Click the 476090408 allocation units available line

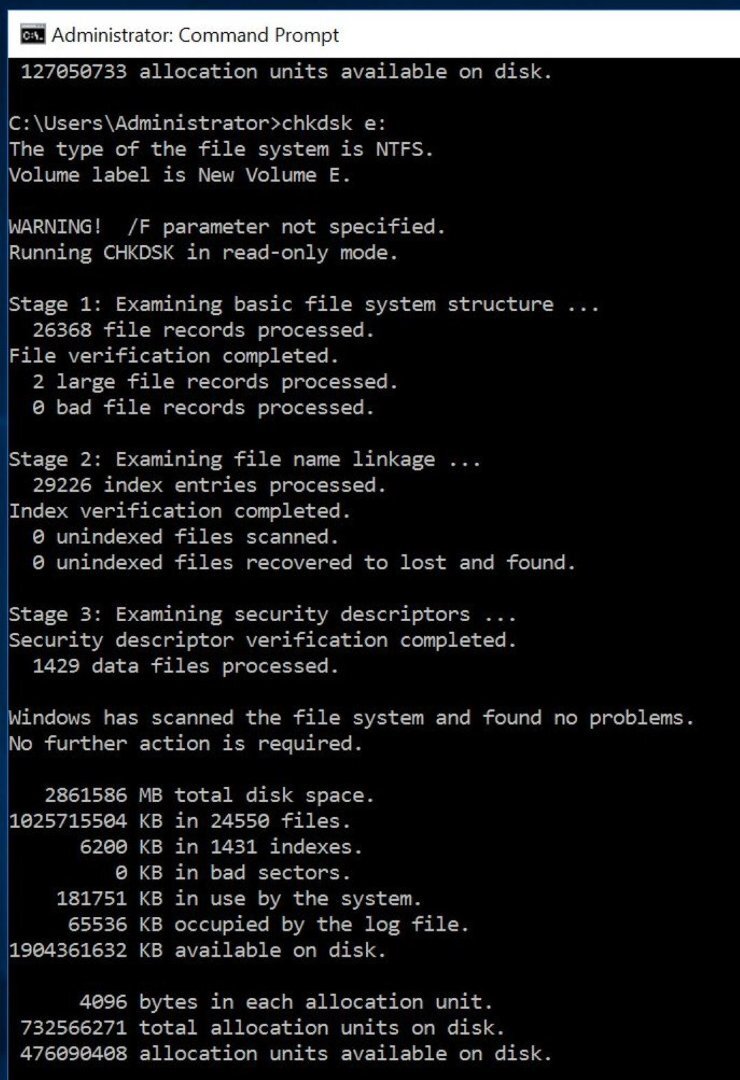[286, 1053]
